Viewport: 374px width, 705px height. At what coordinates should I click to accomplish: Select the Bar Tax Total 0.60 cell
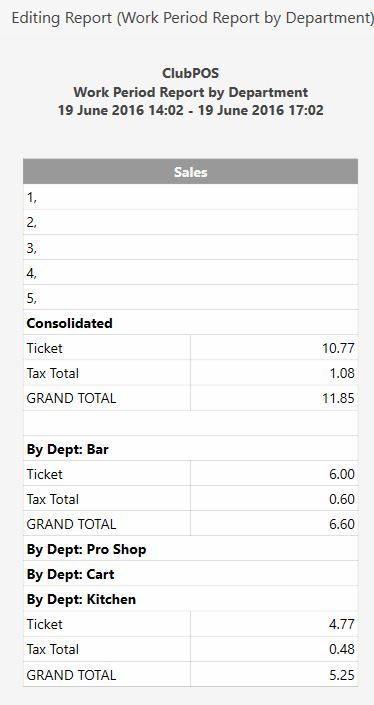(x=274, y=499)
